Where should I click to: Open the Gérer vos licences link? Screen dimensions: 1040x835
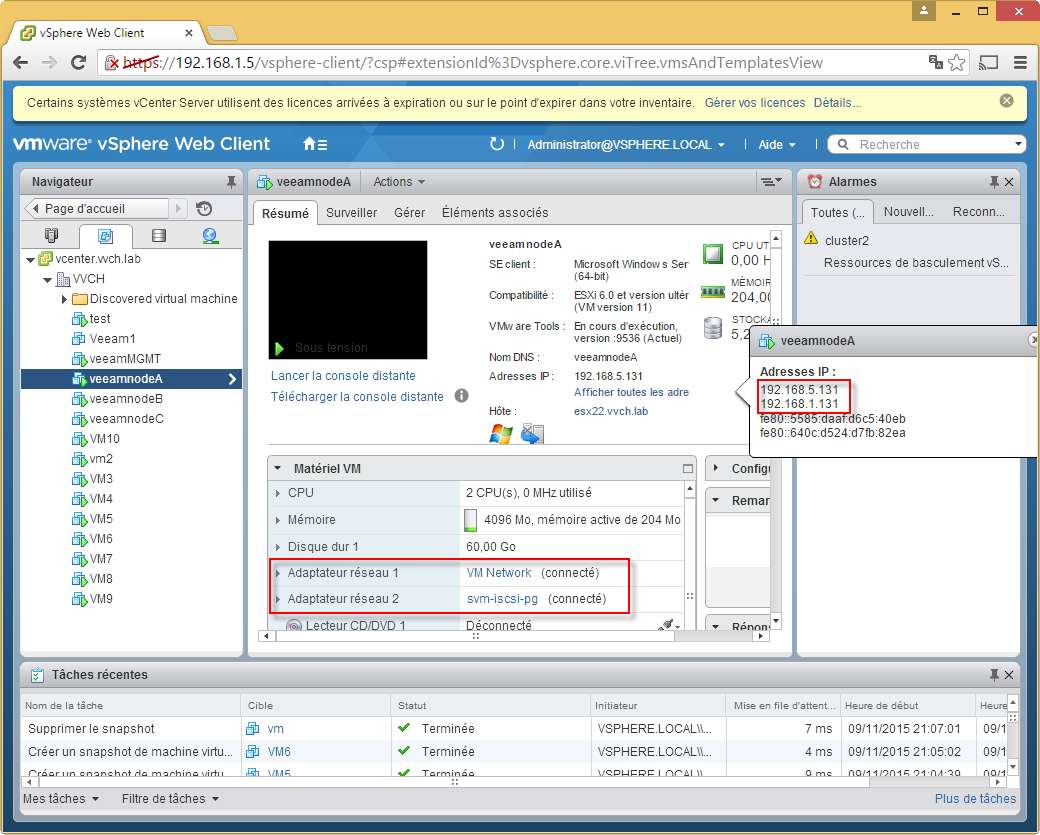[x=754, y=103]
